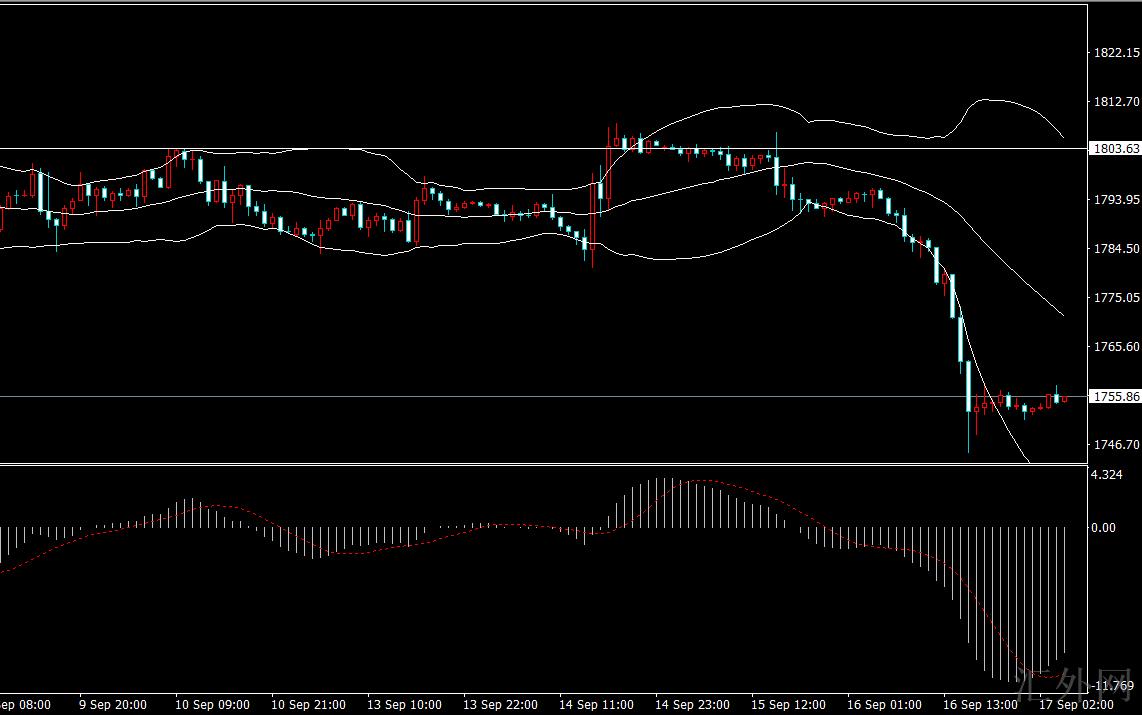Click the 1803.63 horizontal line price label

pyautogui.click(x=1116, y=149)
